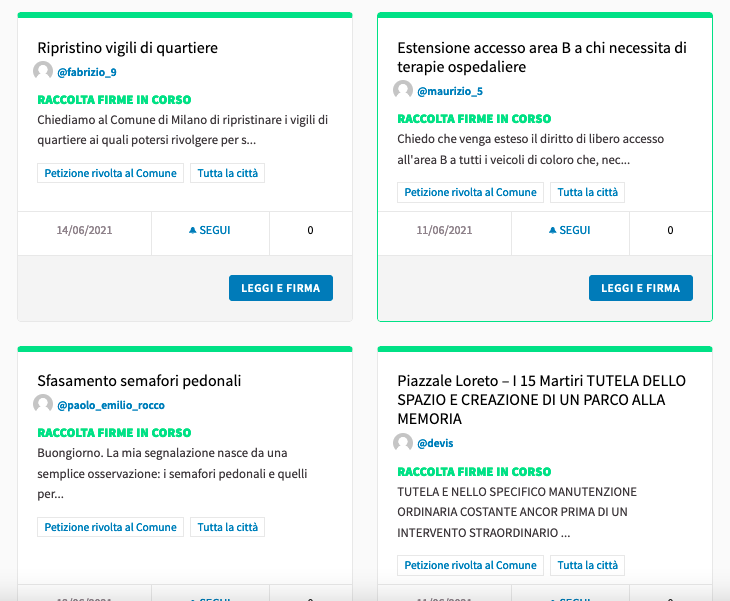Click avatar icon next to @fabrizio_9
This screenshot has height=601, width=730.
click(43, 71)
